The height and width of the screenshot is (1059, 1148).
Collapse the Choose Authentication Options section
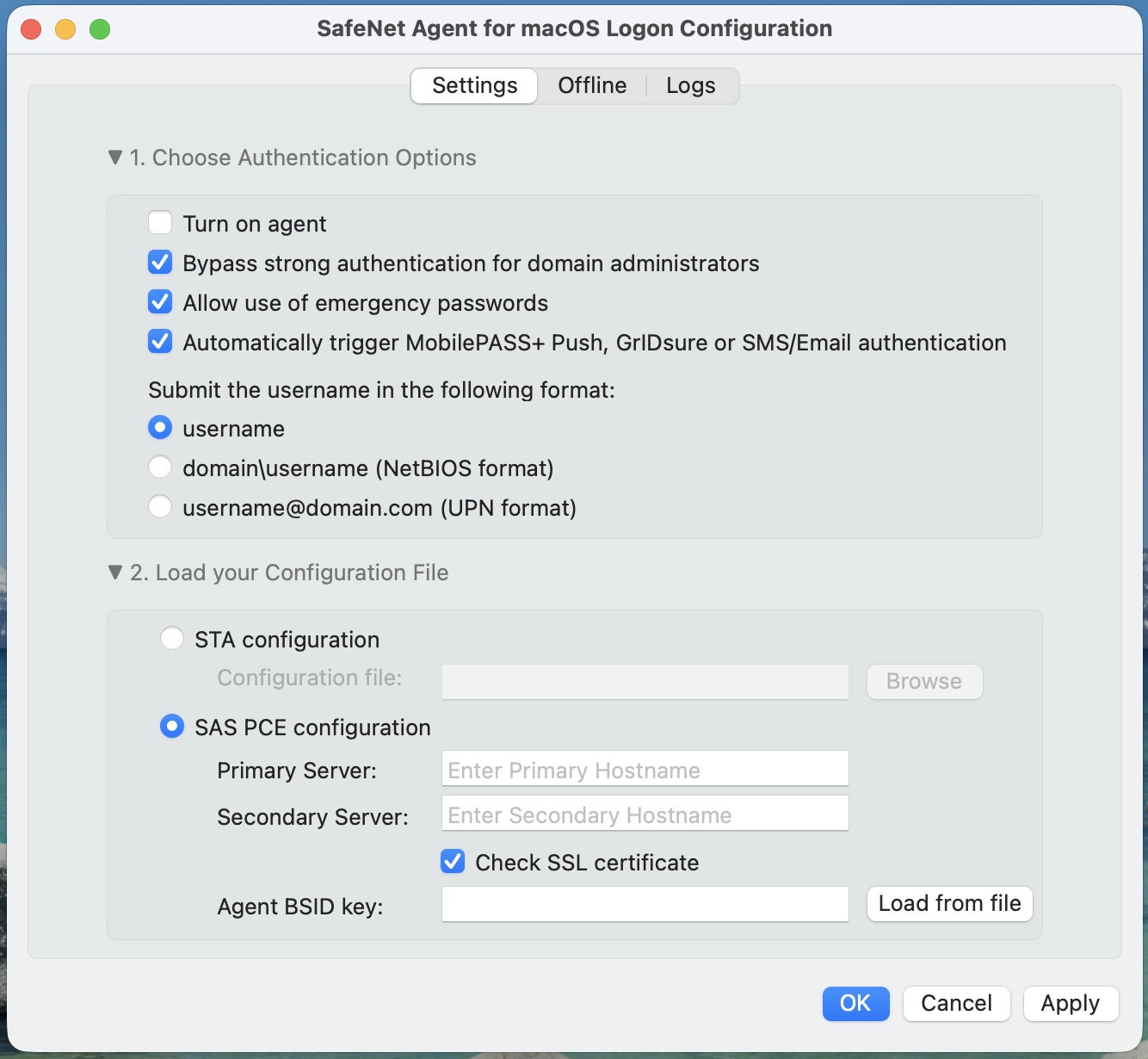pos(115,158)
